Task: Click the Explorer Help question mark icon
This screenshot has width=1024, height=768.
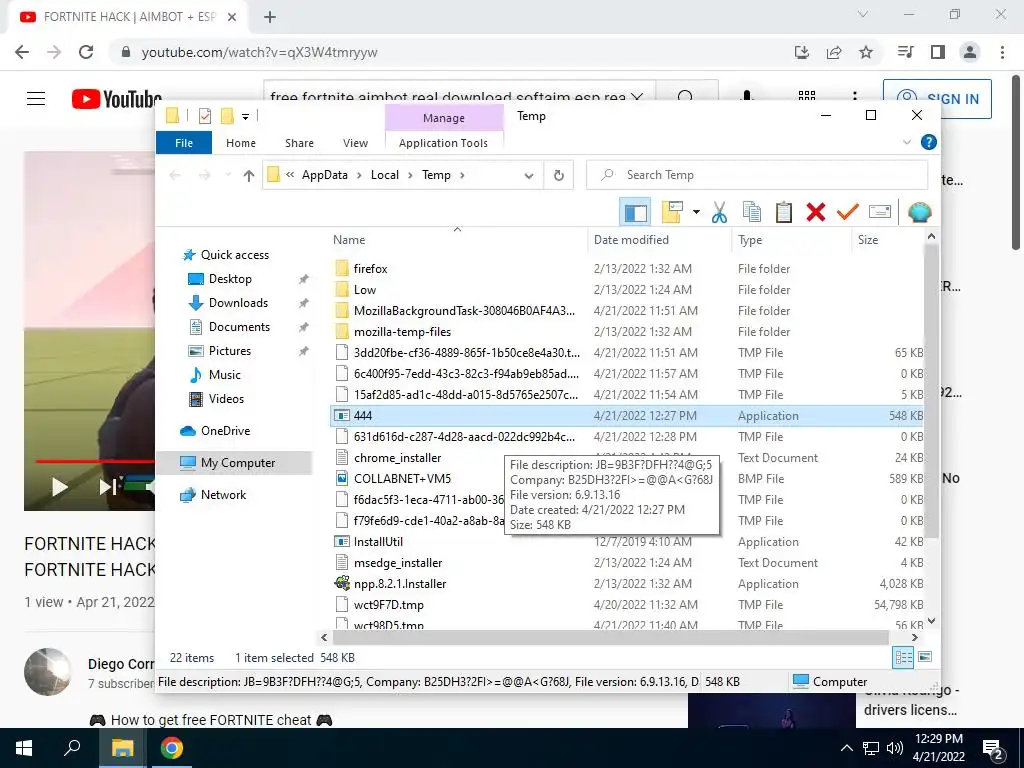Action: 928,142
